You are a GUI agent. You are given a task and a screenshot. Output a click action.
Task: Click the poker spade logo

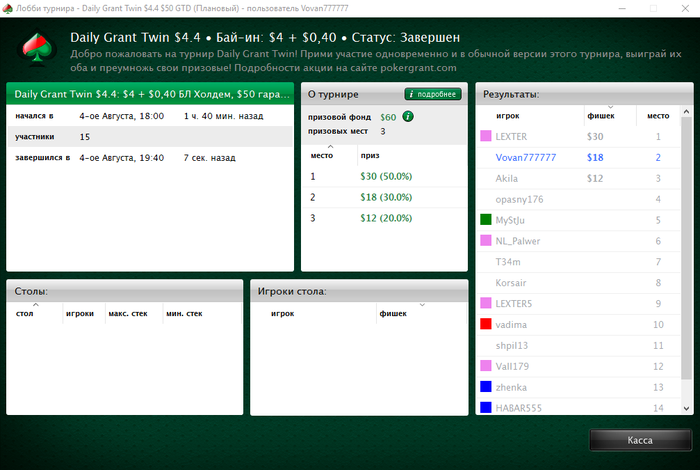(x=37, y=49)
